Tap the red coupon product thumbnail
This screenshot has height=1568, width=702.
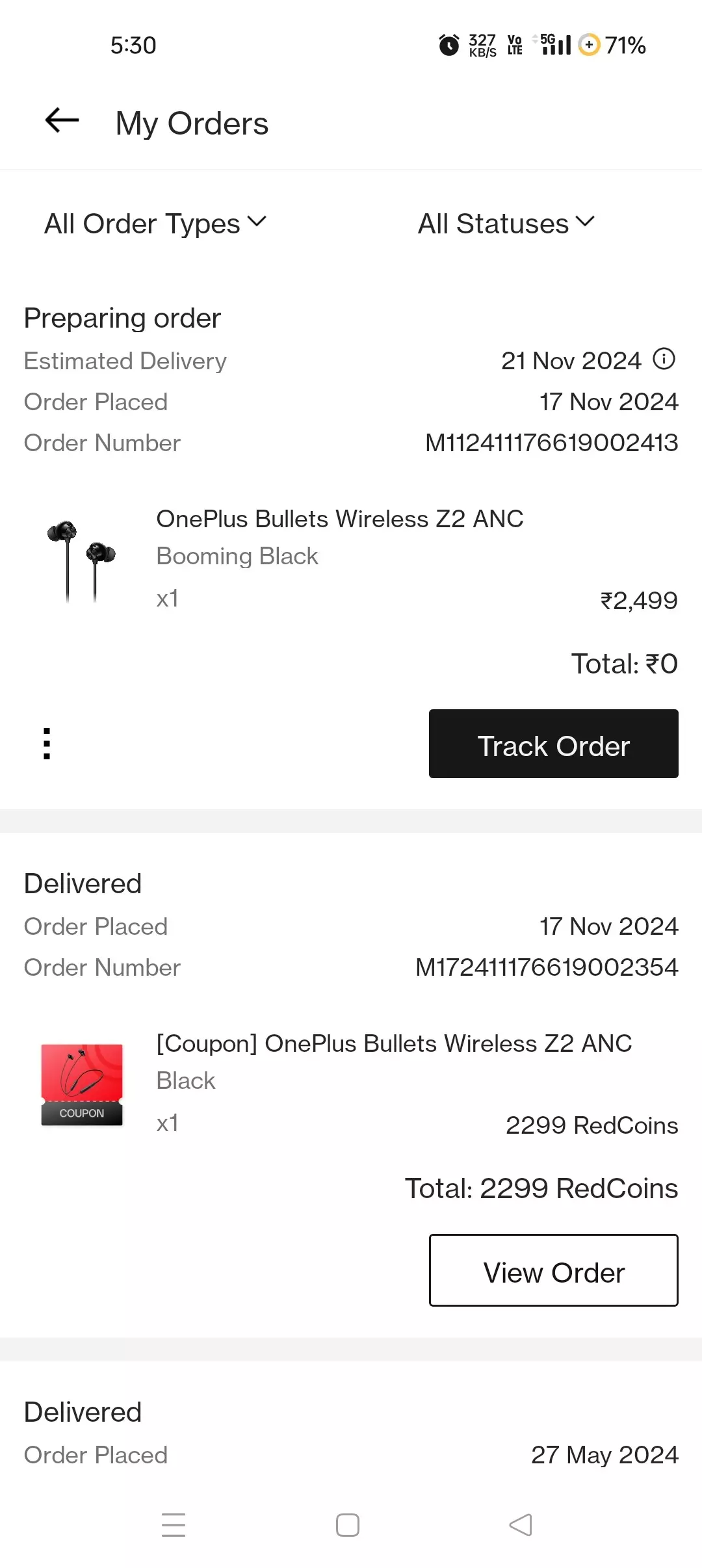pyautogui.click(x=82, y=1084)
